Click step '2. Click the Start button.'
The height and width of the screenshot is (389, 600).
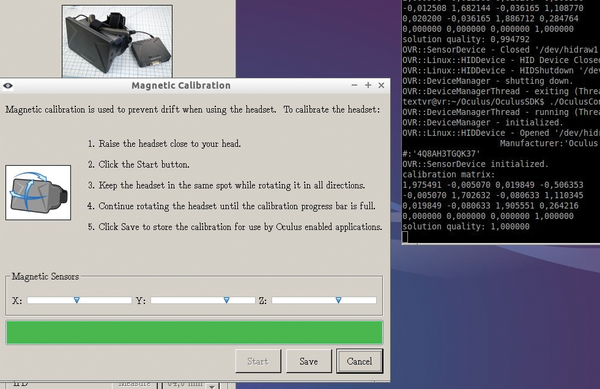(x=139, y=164)
